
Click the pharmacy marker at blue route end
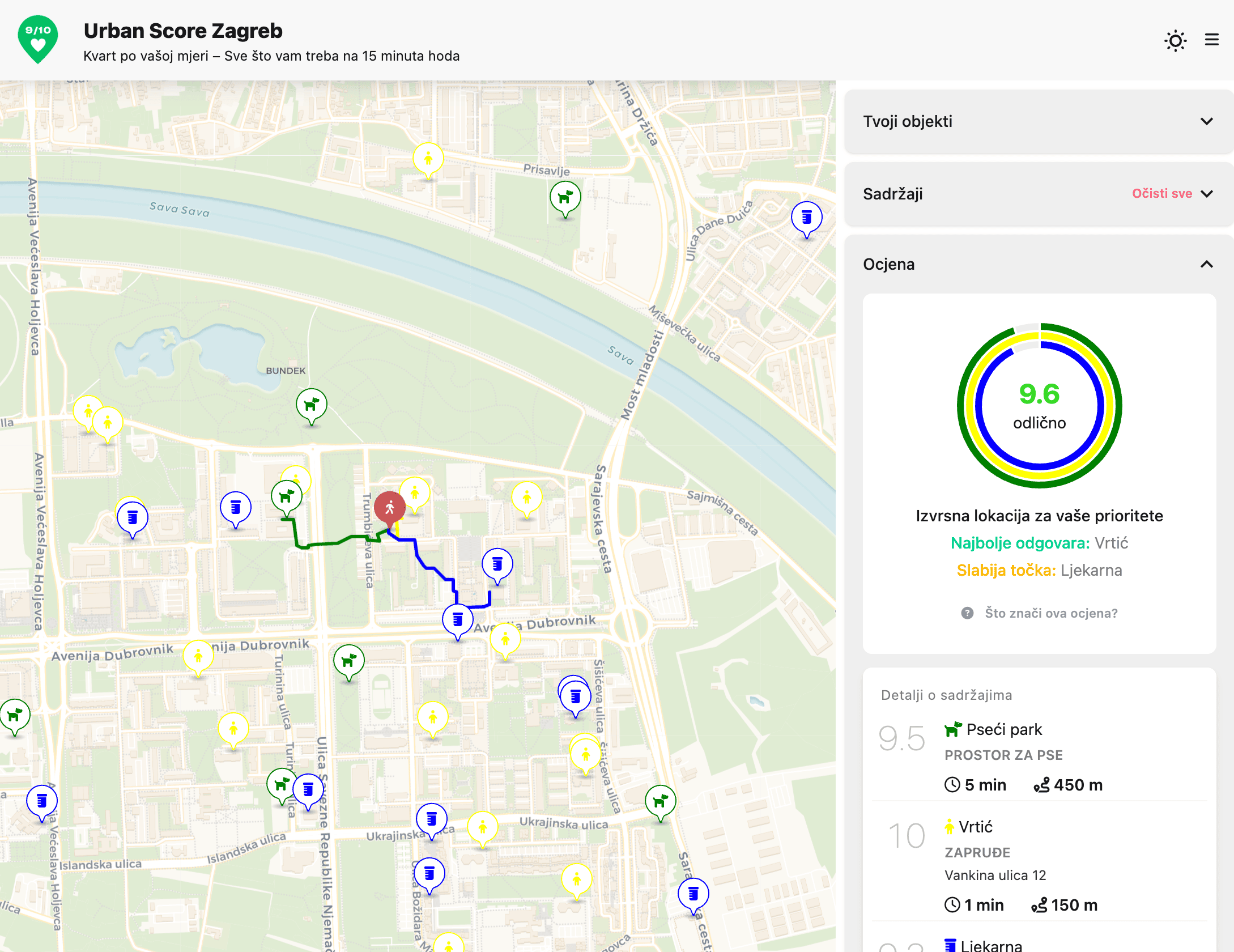pyautogui.click(x=497, y=566)
